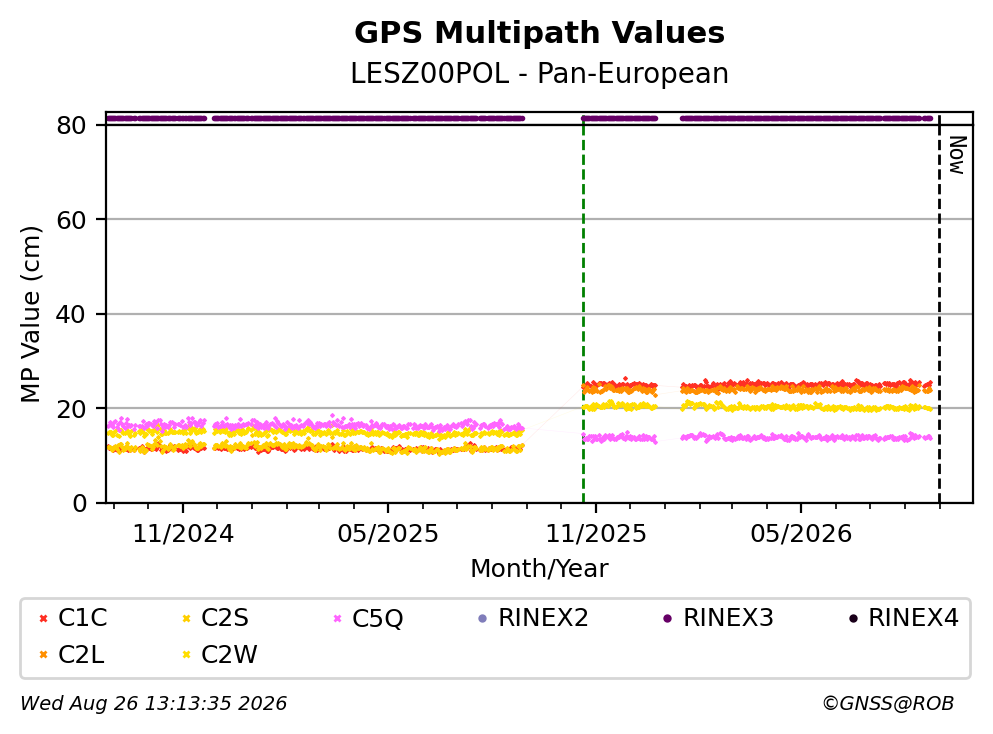Click the purple RINEX3 legend dot
The image size is (993, 734).
pos(667,618)
